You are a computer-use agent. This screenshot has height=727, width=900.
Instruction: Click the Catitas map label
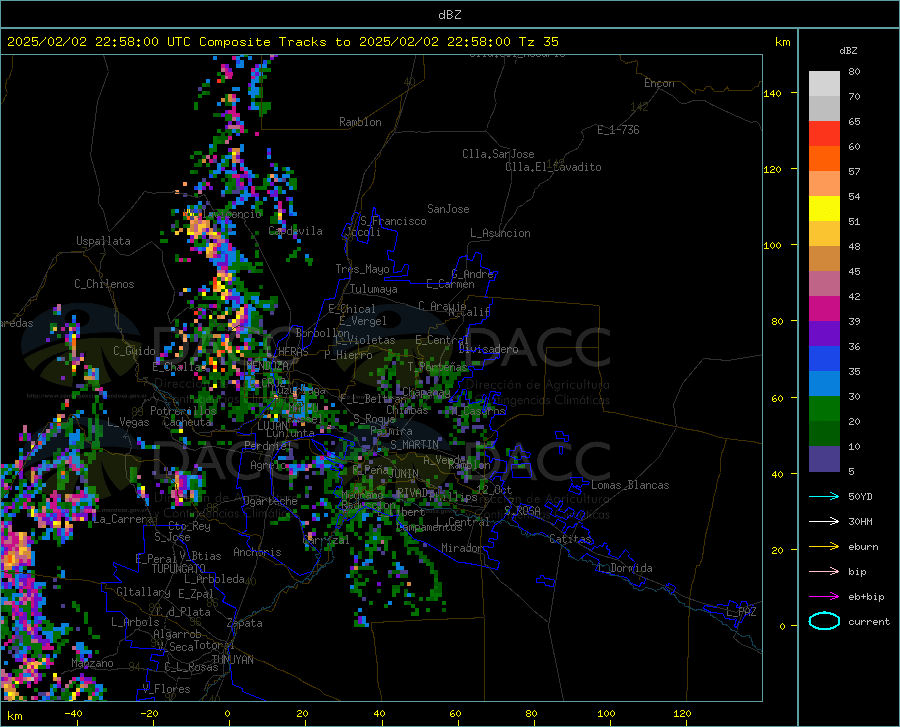click(570, 539)
